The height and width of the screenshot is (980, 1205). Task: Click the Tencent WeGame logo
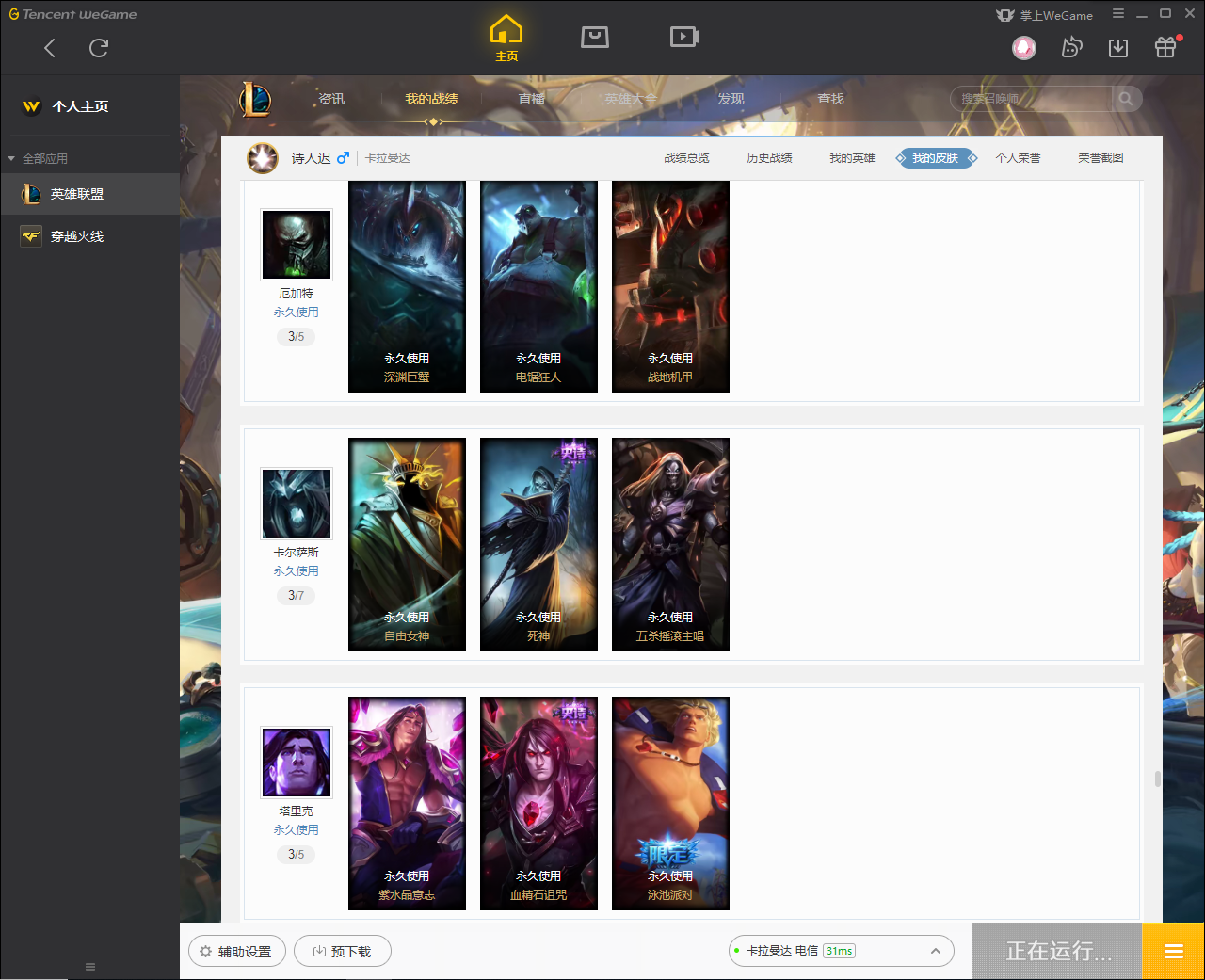pyautogui.click(x=73, y=14)
